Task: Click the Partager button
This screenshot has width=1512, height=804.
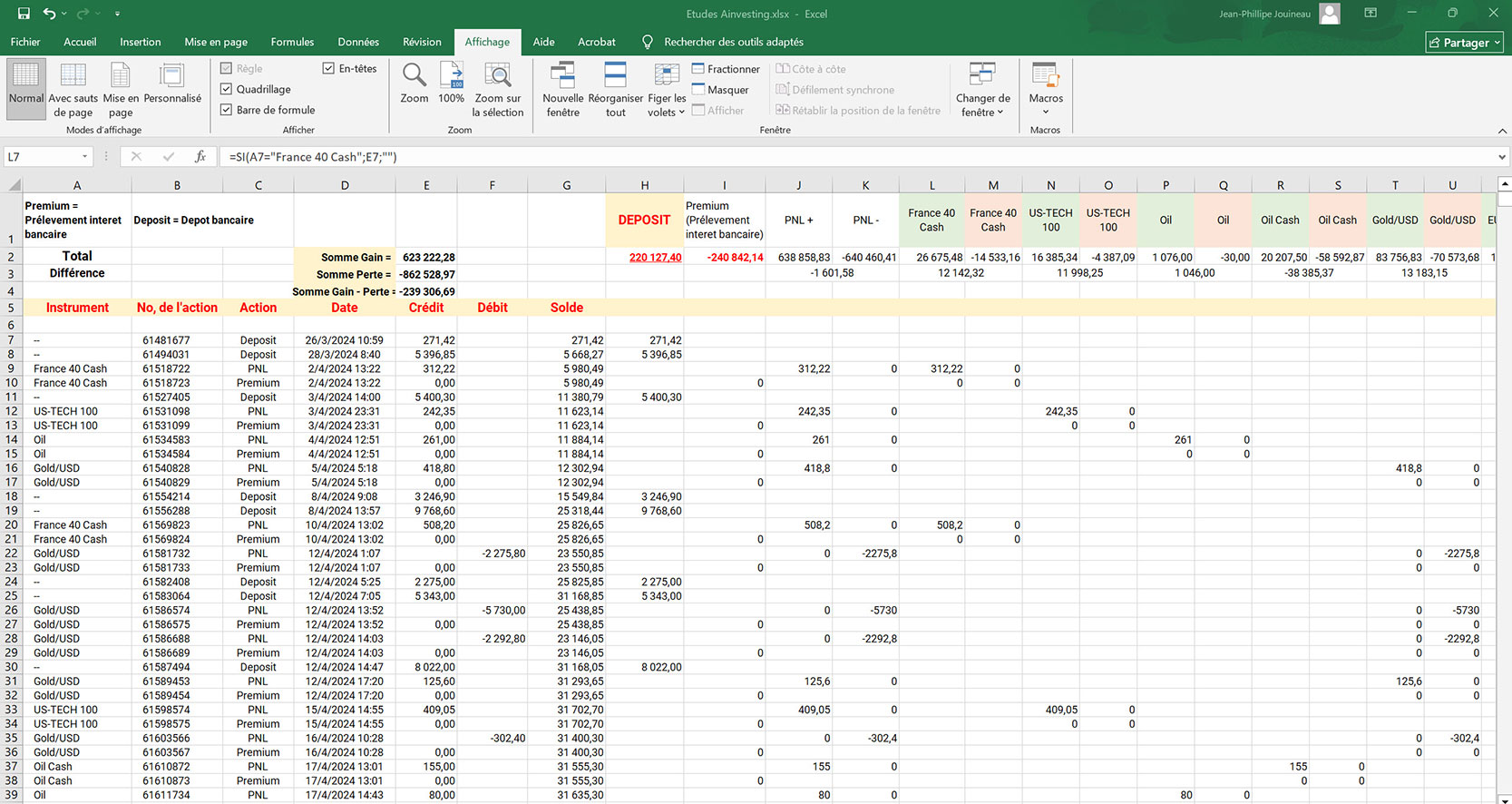Action: 1464,43
